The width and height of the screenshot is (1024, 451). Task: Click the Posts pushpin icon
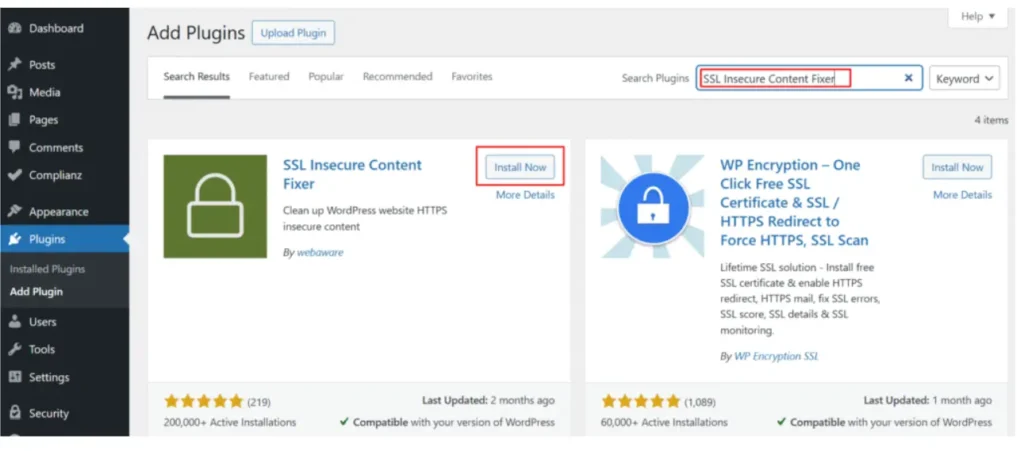pyautogui.click(x=14, y=65)
